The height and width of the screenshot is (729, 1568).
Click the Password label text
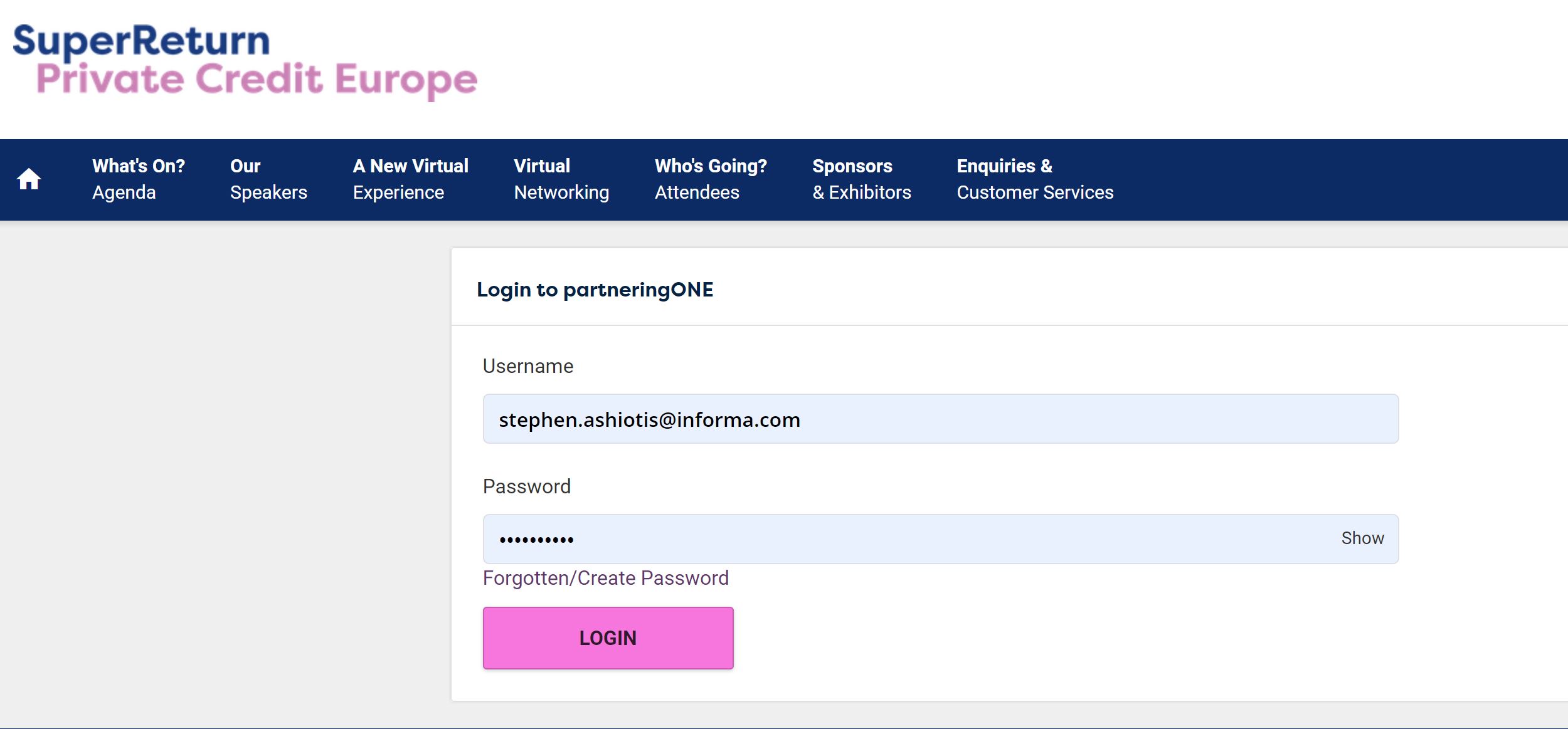point(526,486)
